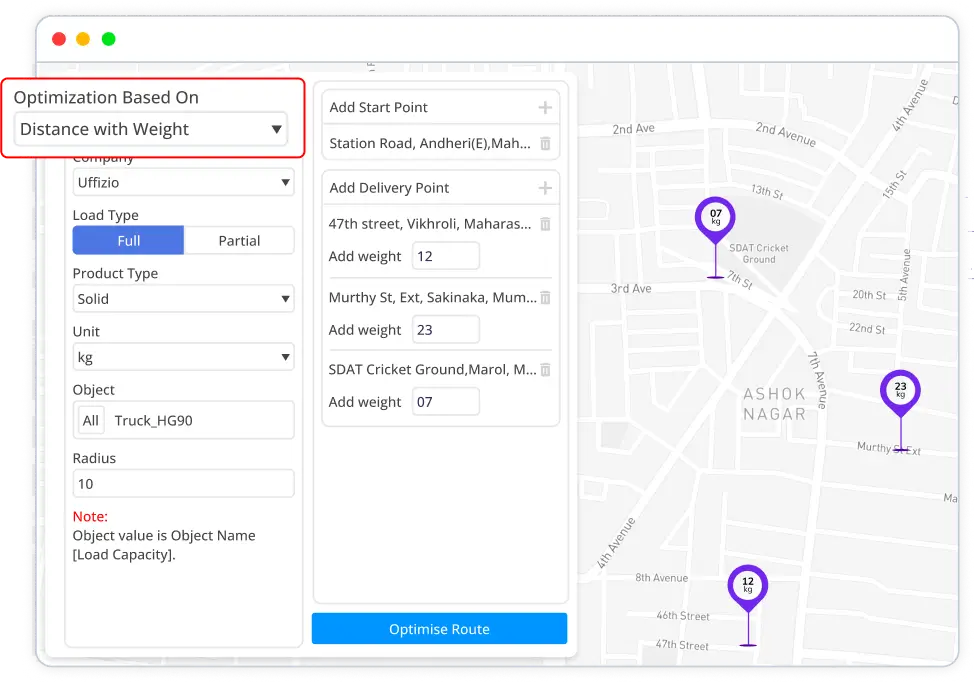974x682 pixels.
Task: Open the Product Type dropdown
Action: tap(183, 299)
